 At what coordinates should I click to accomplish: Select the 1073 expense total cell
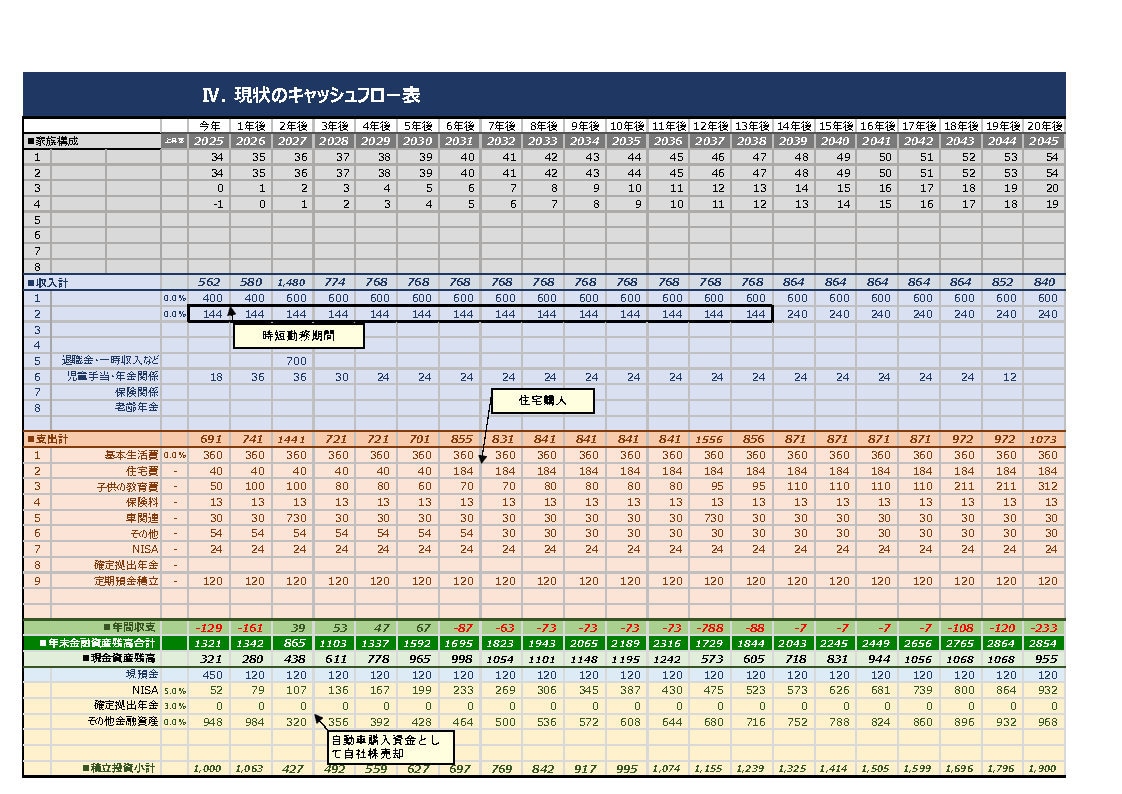pyautogui.click(x=1044, y=439)
